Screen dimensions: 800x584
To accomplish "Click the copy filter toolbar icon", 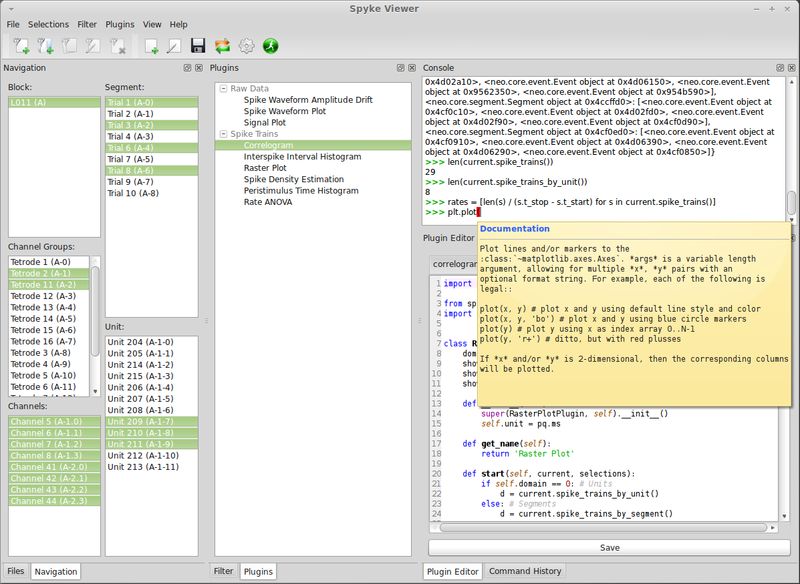I will point(69,46).
